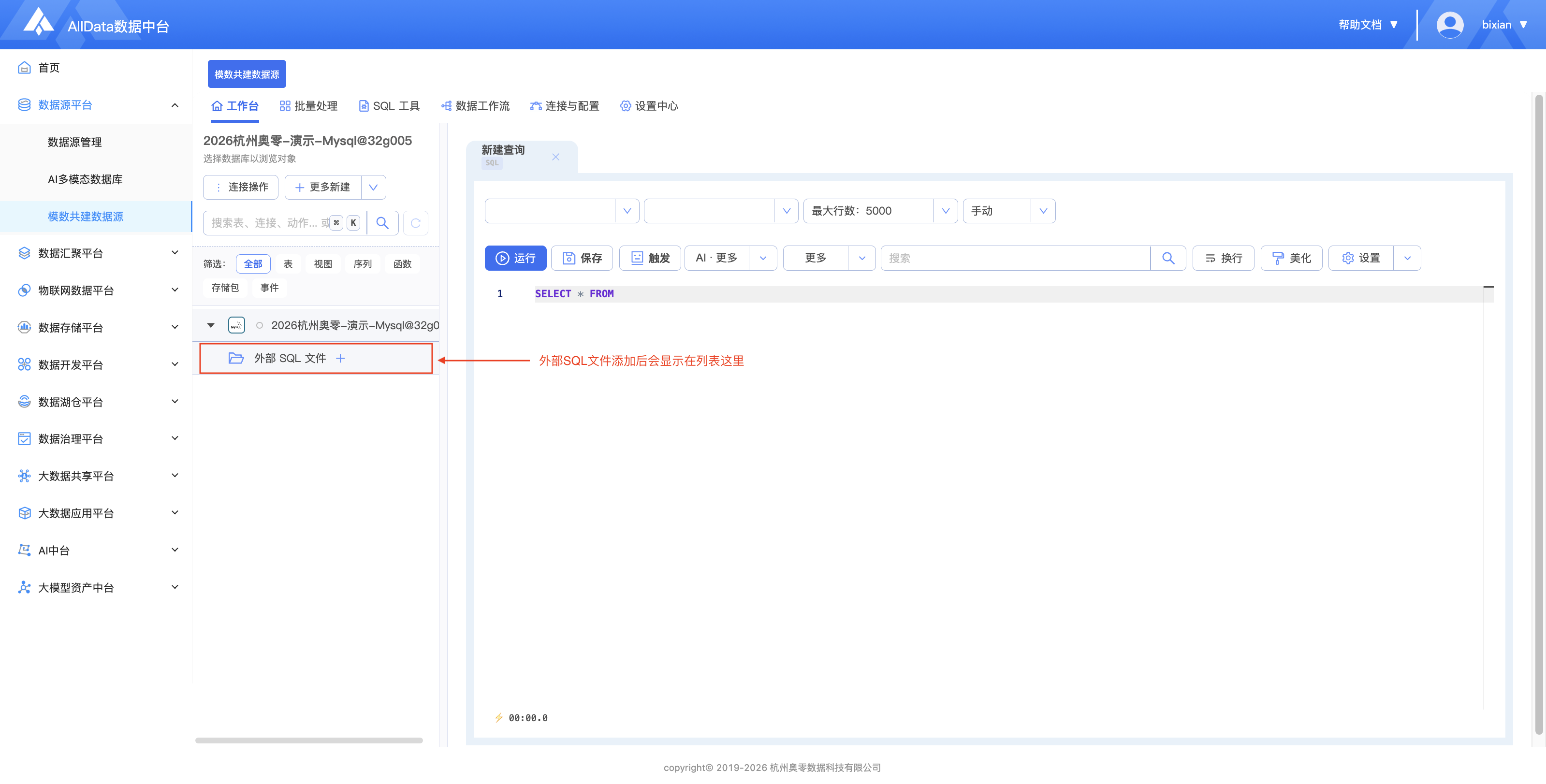Viewport: 1546px width, 784px height.
Task: Click the lightning icon beside the timer
Action: (x=499, y=717)
